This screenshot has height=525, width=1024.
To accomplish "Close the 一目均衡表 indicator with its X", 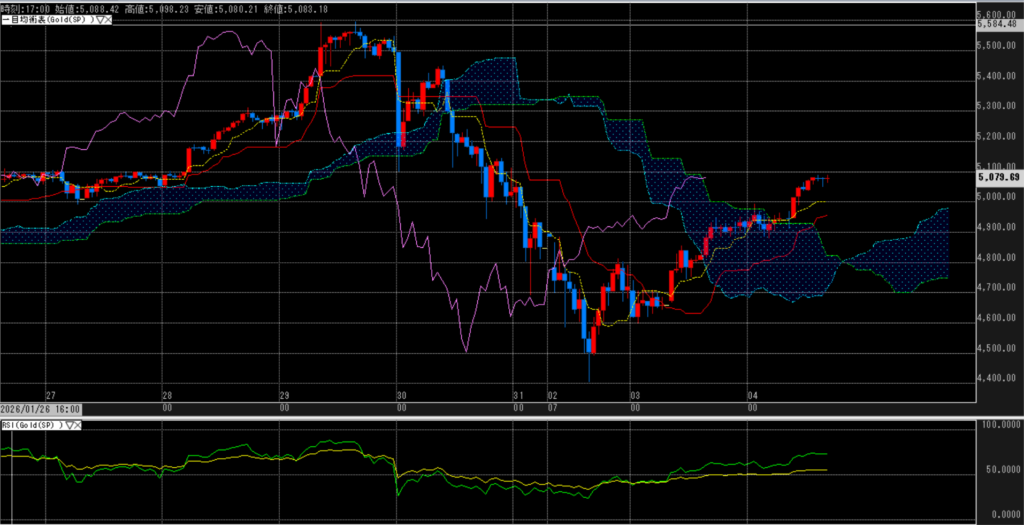I will [107, 20].
